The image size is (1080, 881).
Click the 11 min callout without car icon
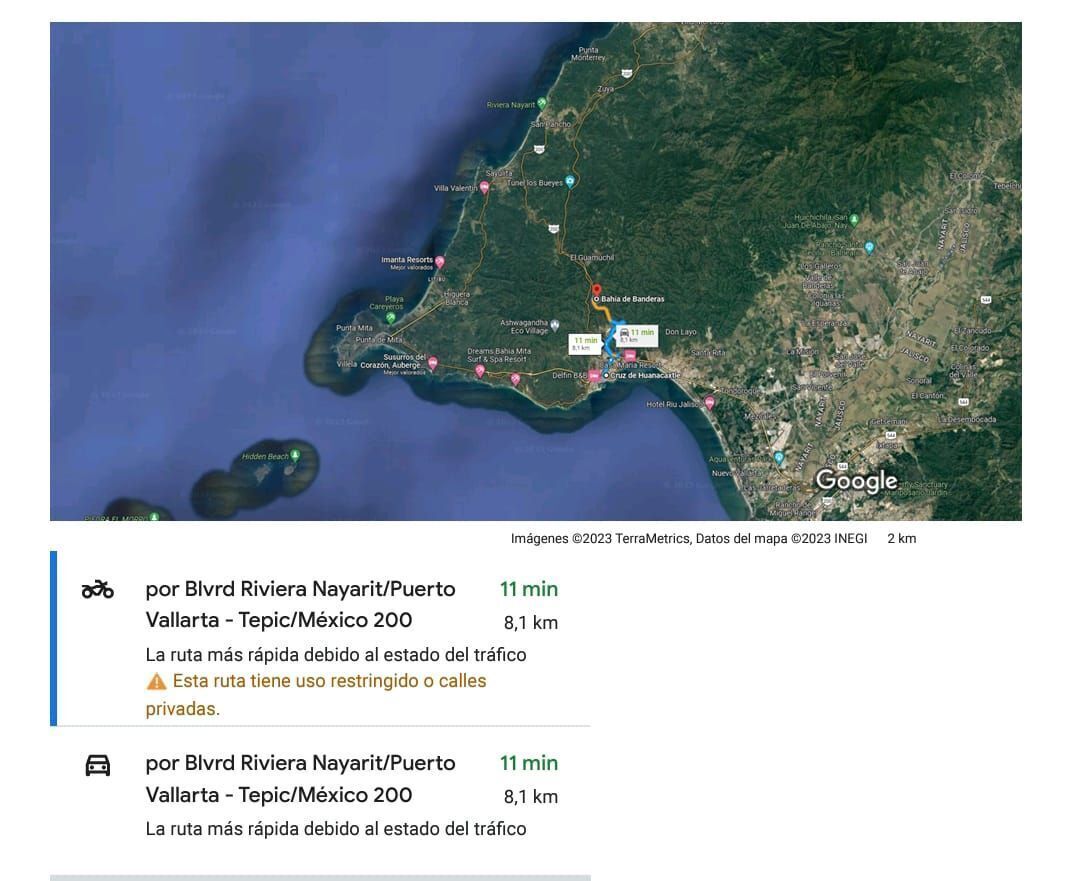pos(584,343)
